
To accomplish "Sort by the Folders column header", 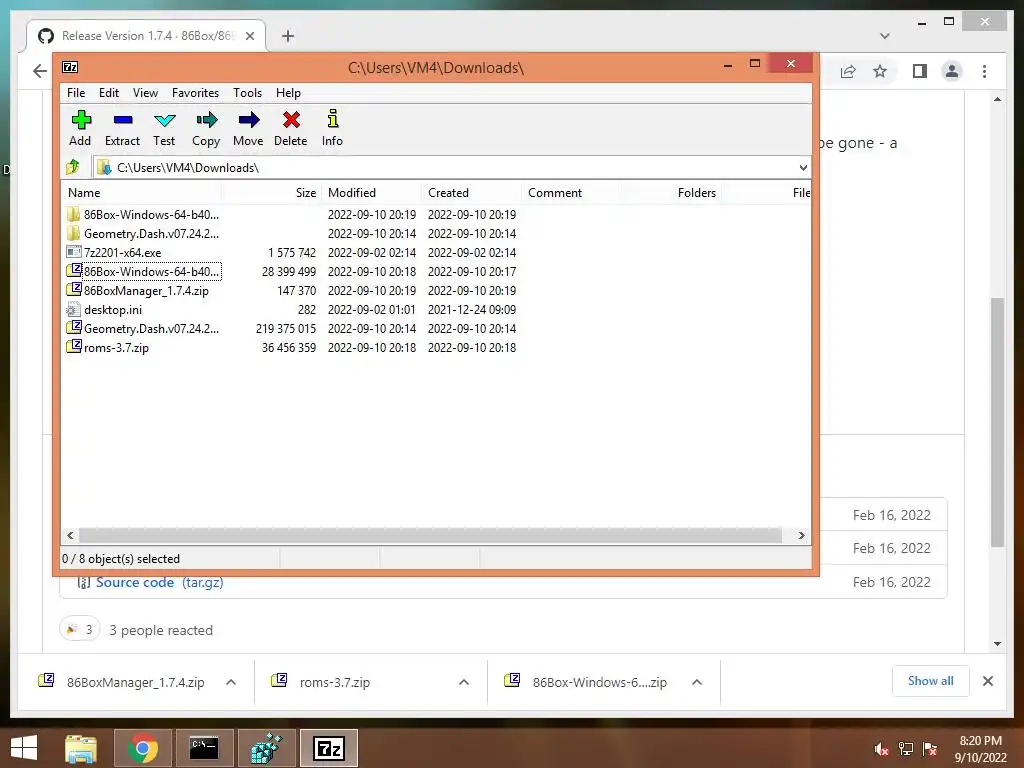I will coord(671,193).
